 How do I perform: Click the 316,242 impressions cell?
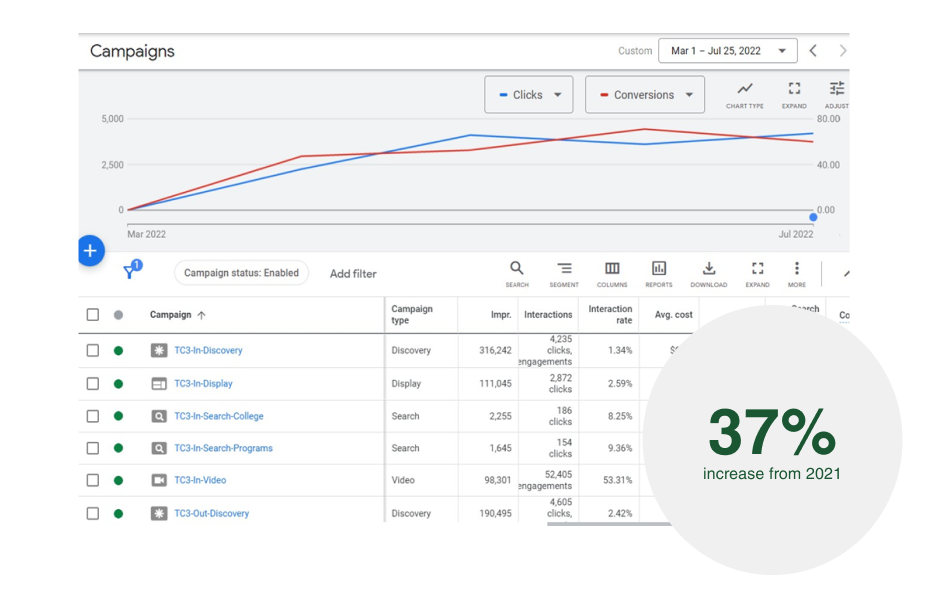495,350
